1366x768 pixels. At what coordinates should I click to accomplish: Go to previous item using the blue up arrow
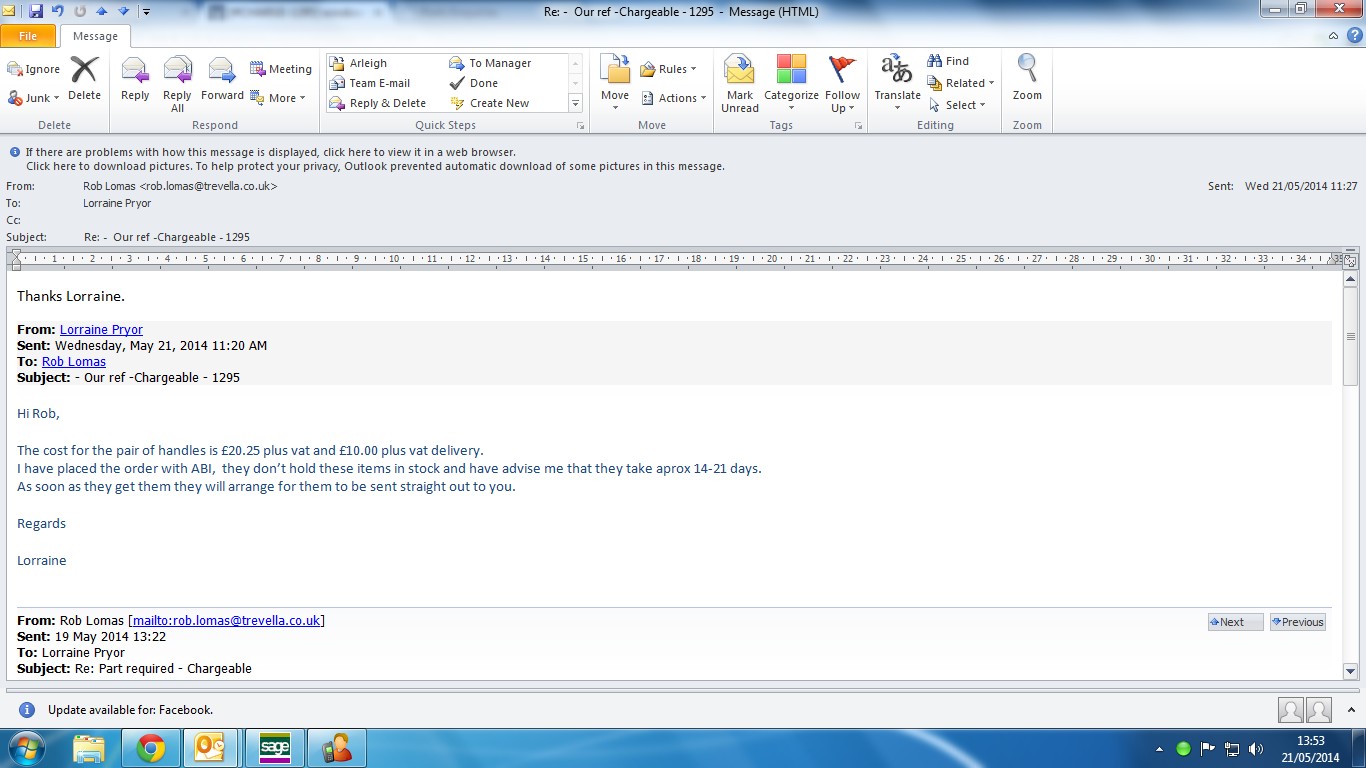101,11
